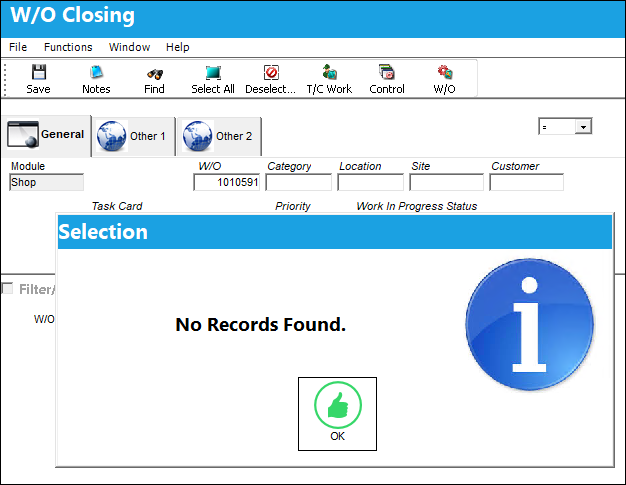Click the Selection dialog title bar
The image size is (626, 485).
tap(335, 232)
